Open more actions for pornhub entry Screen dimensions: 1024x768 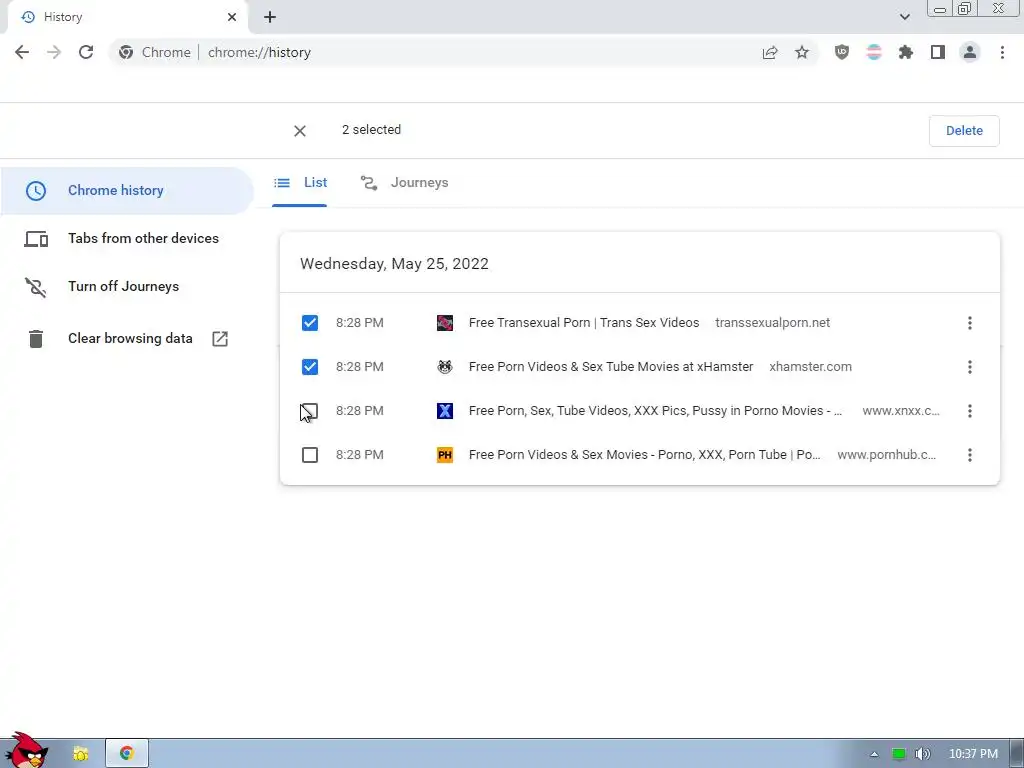tap(970, 455)
